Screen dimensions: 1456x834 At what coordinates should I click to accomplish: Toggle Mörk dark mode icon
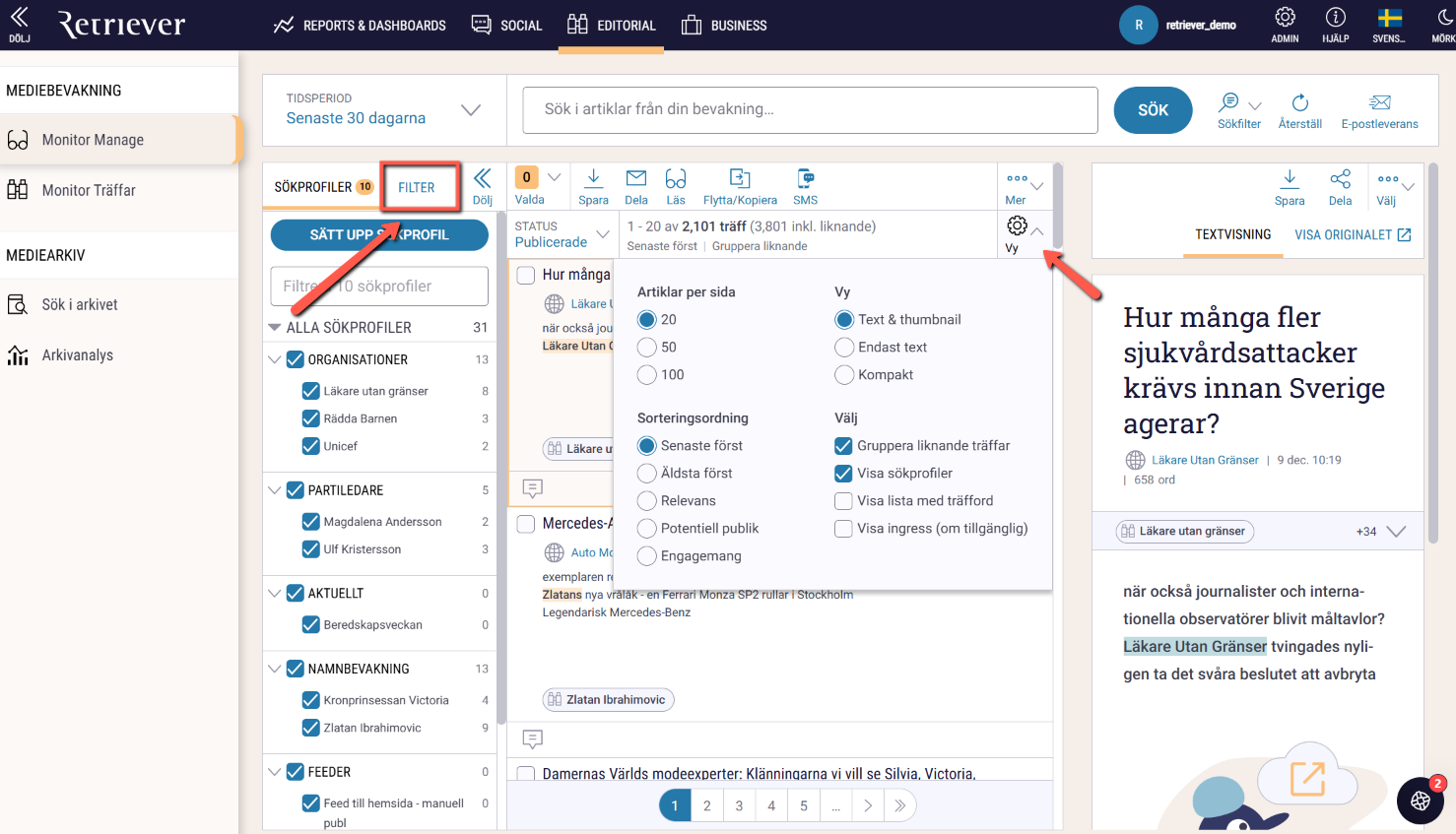coord(1445,17)
